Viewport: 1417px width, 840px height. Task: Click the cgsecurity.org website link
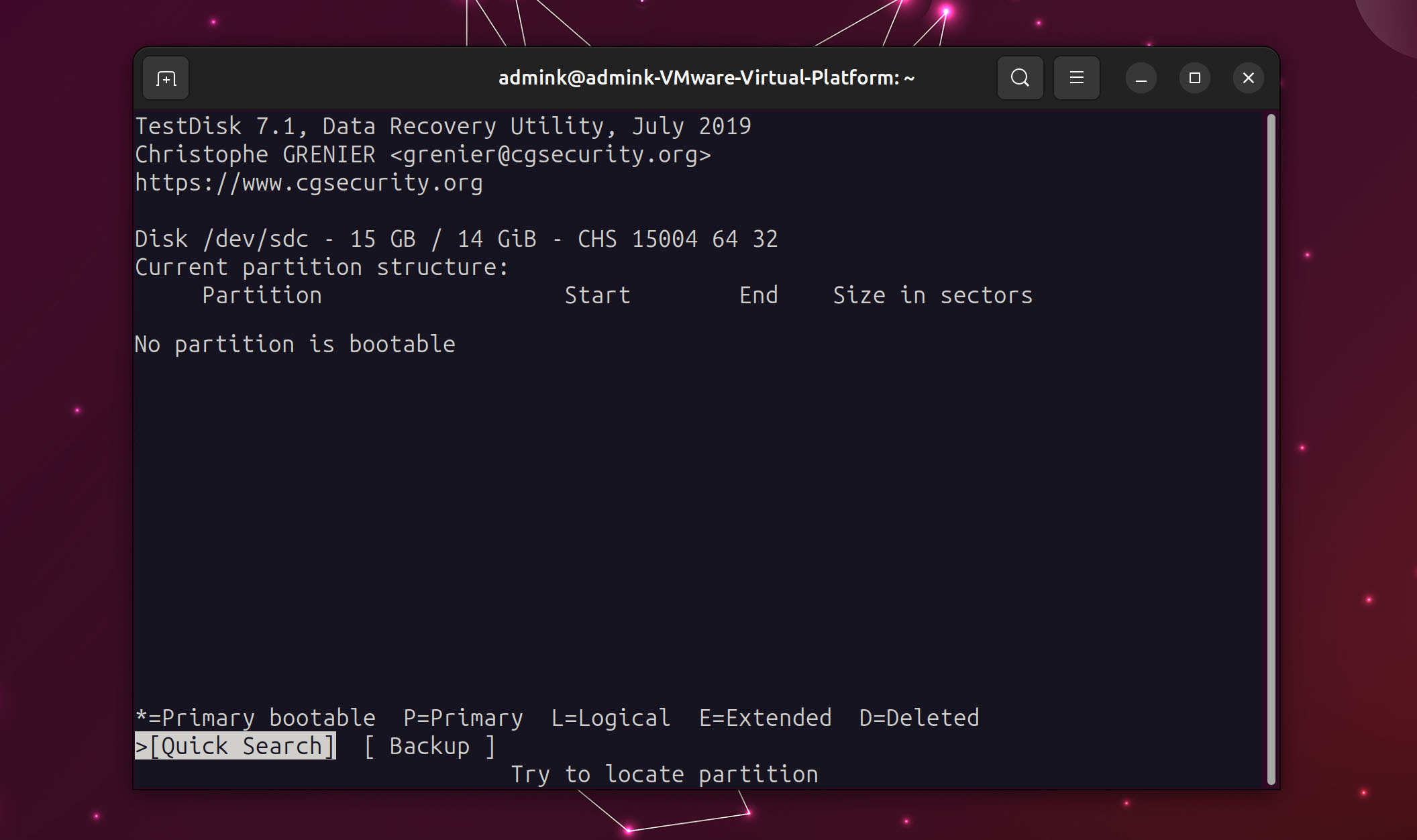(x=308, y=182)
